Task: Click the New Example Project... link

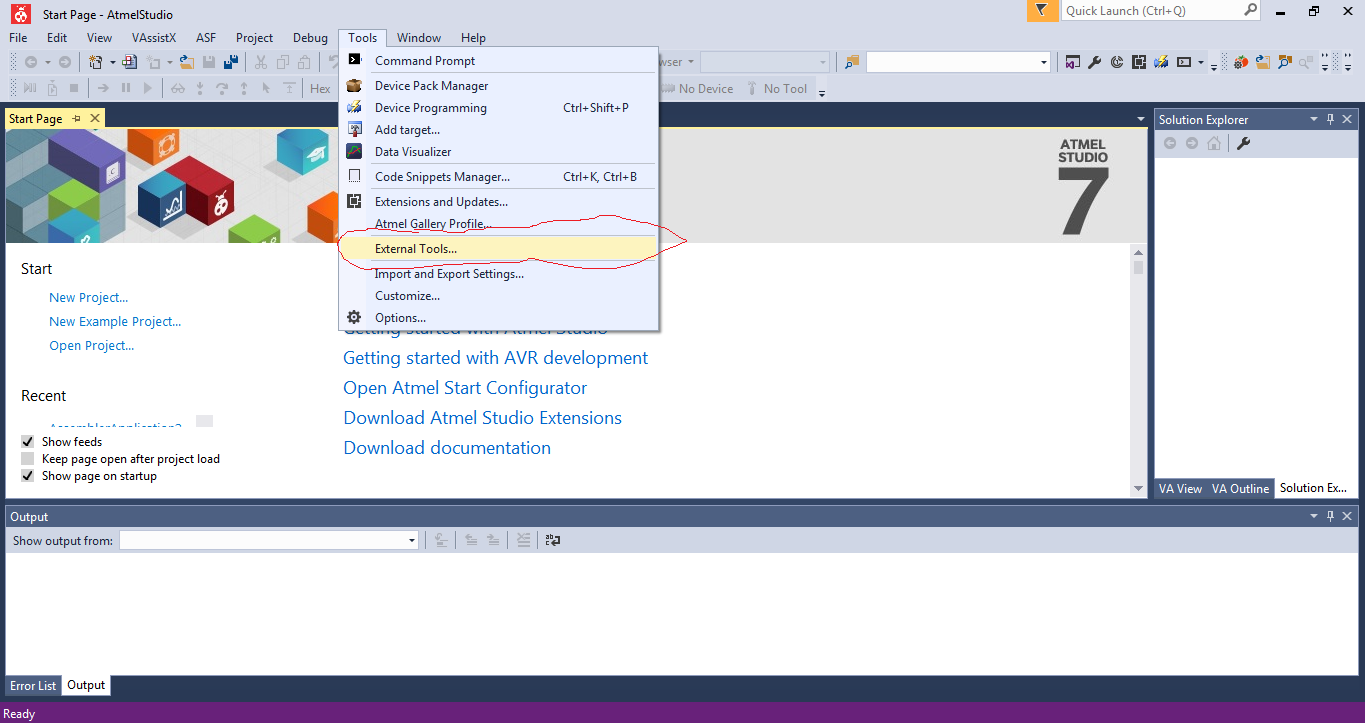Action: (115, 321)
